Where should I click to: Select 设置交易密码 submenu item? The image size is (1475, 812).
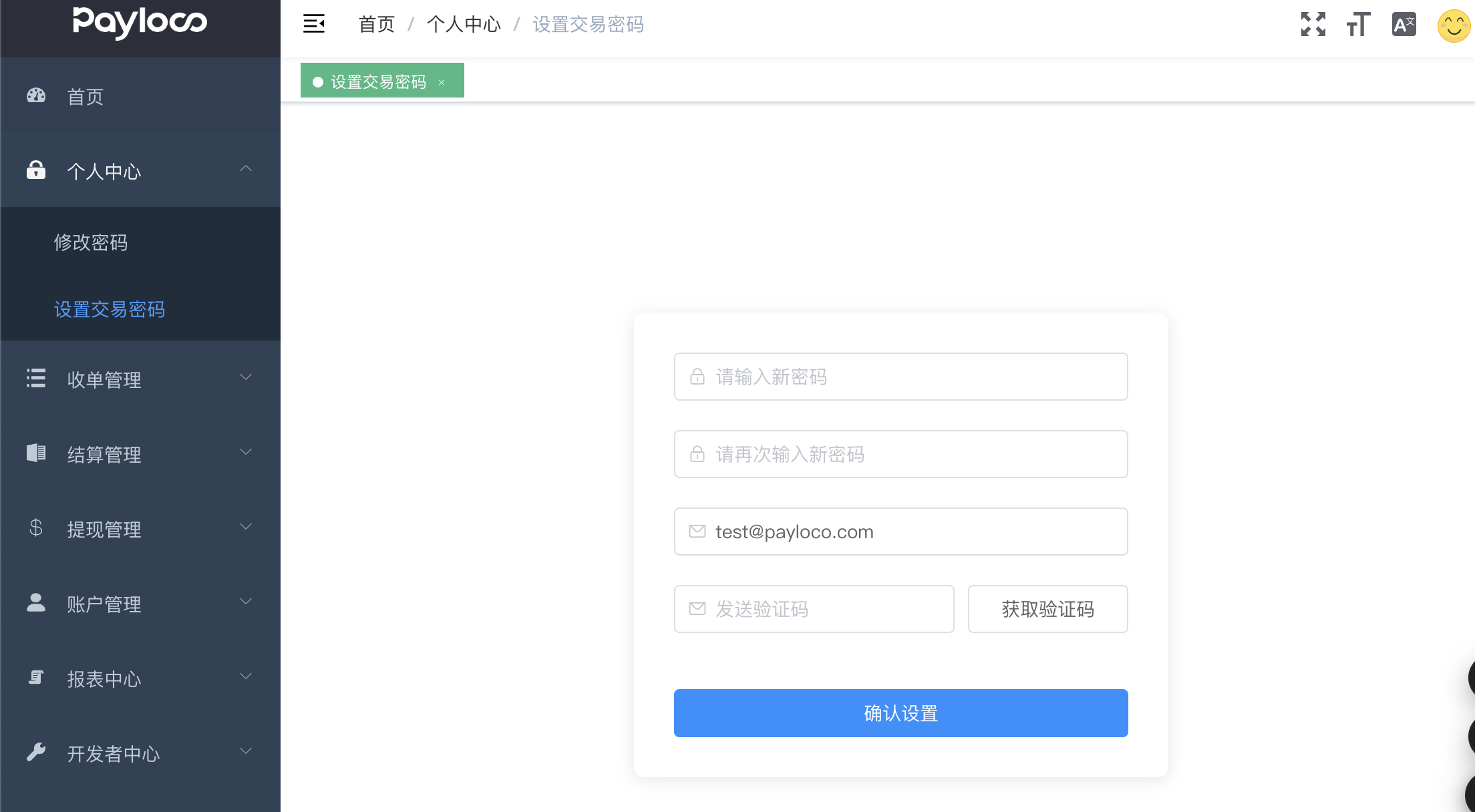click(x=110, y=309)
